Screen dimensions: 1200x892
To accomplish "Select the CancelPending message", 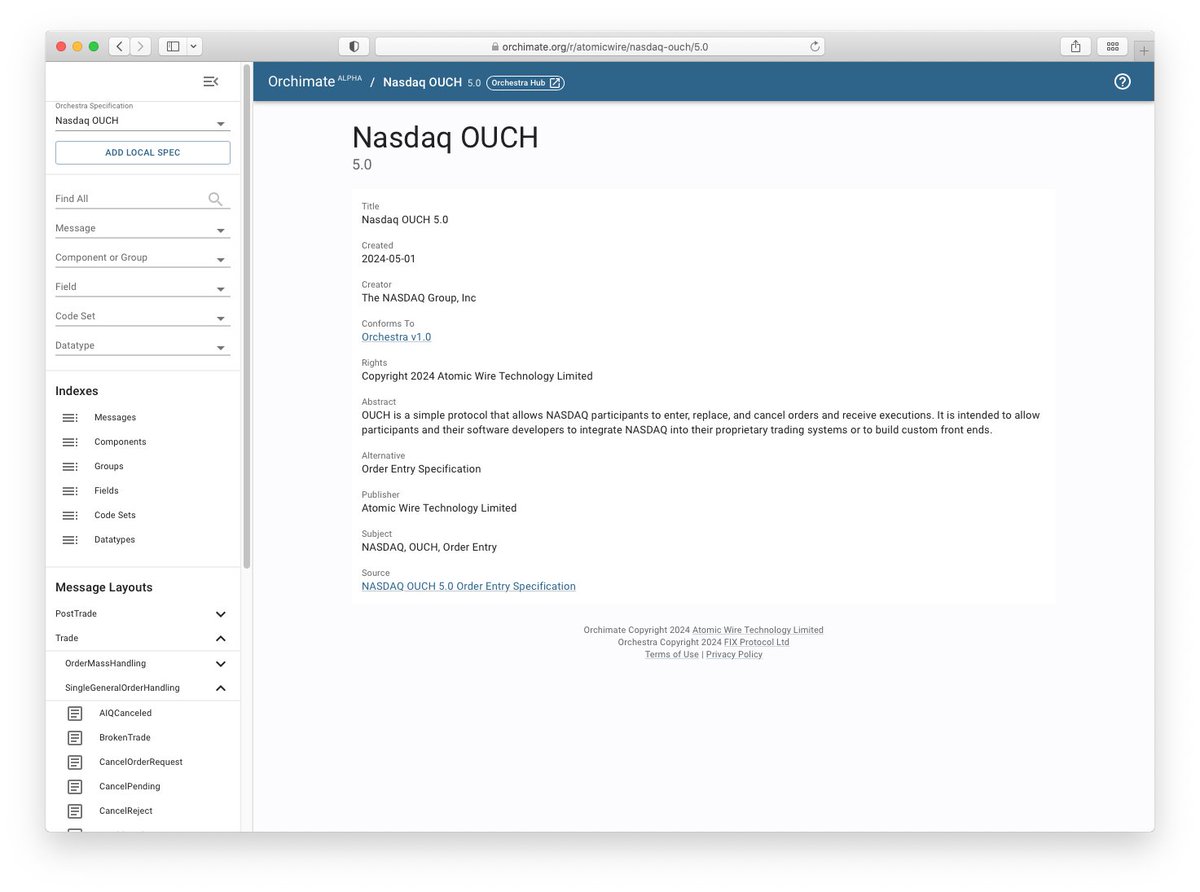I will point(129,787).
